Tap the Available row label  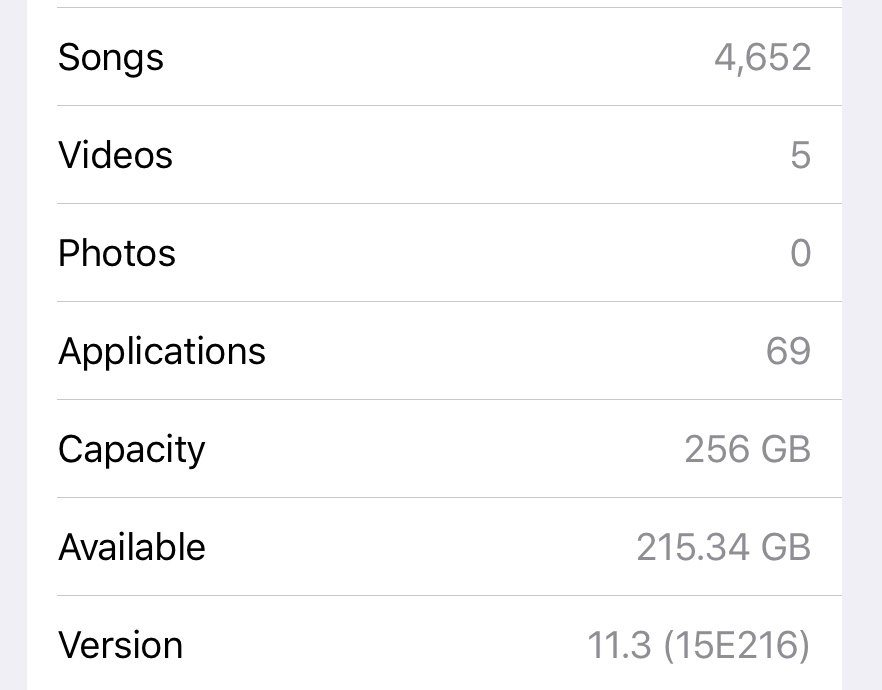pos(132,547)
